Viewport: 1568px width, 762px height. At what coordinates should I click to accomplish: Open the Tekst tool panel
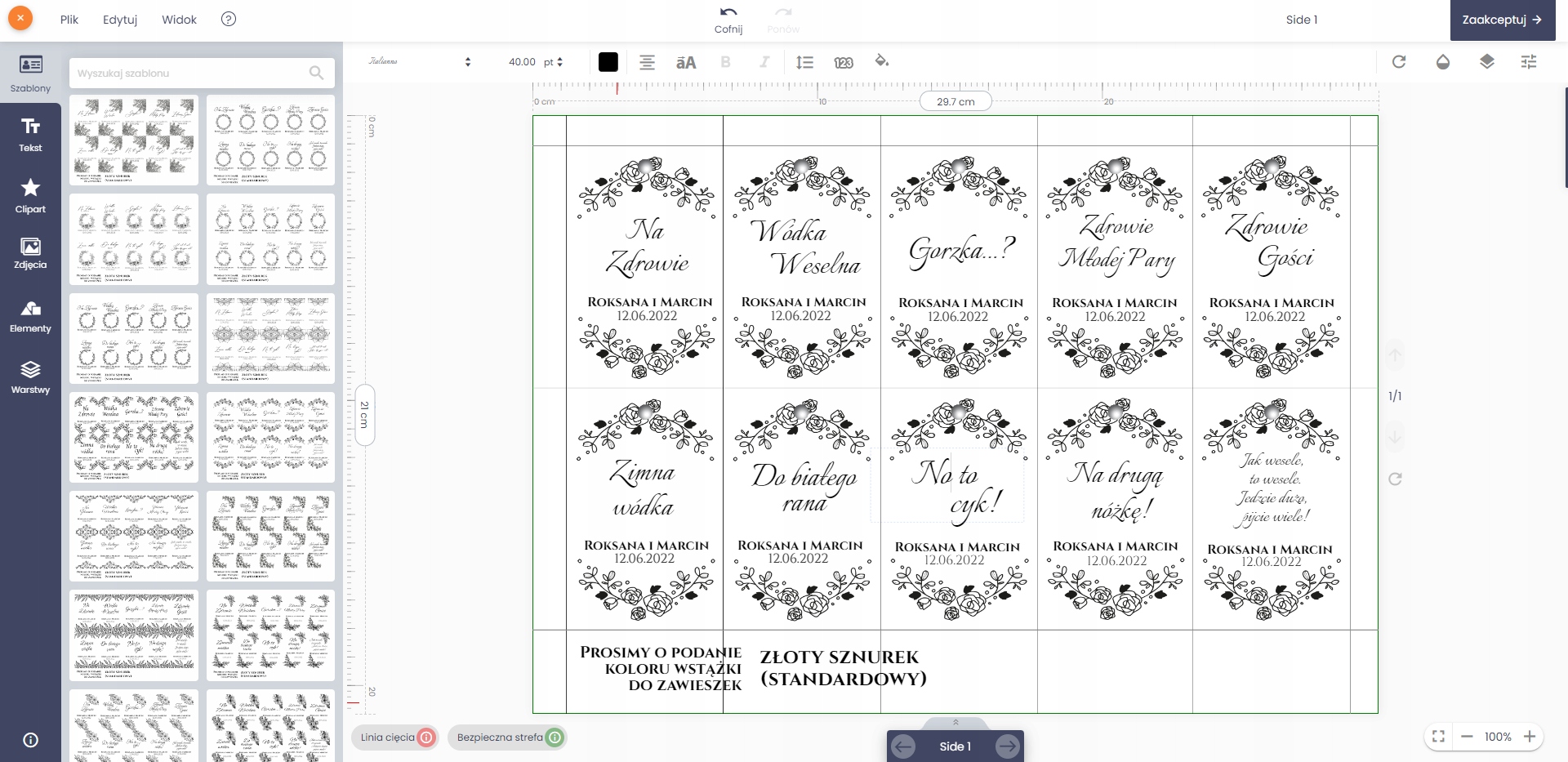tap(30, 134)
